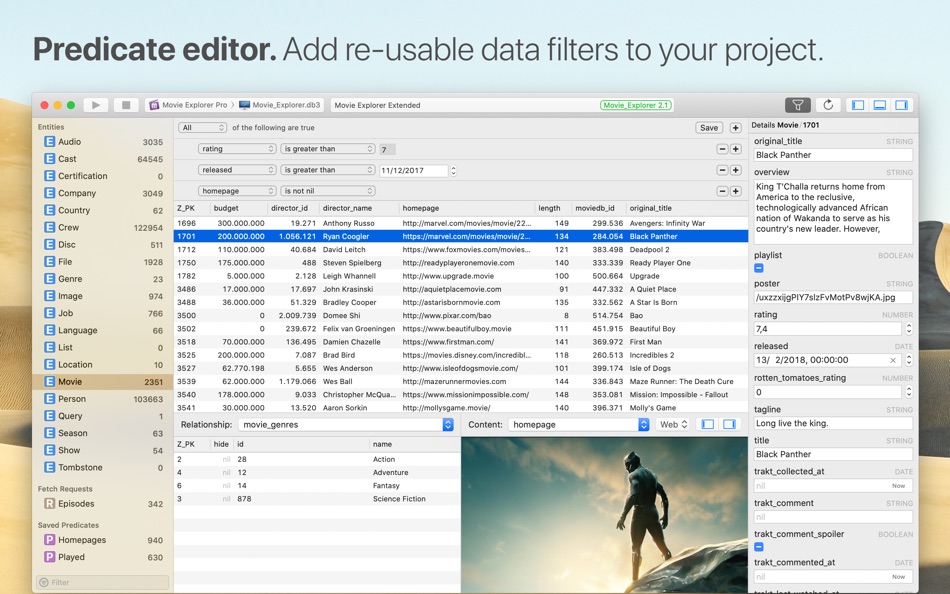This screenshot has height=594, width=950.
Task: Select the Homepages saved predicate
Action: pyautogui.click(x=103, y=540)
